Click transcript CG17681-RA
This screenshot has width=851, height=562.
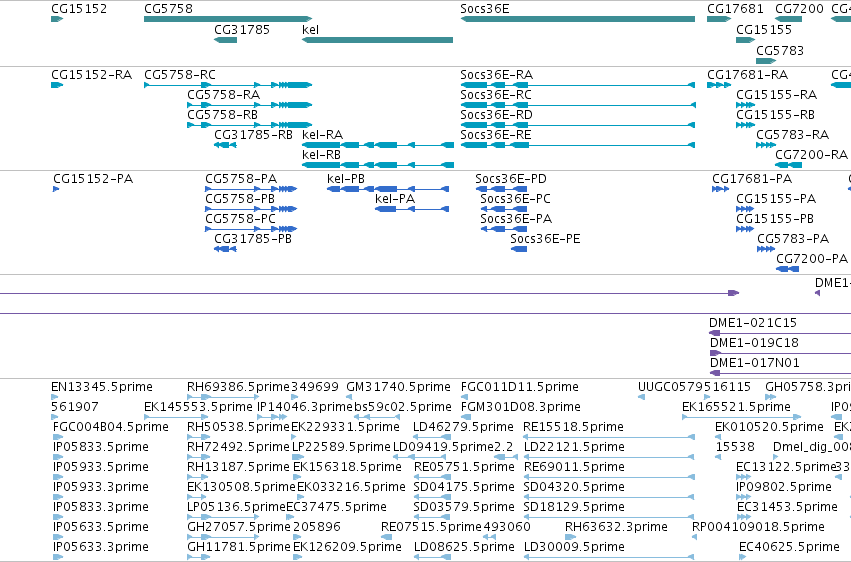[x=719, y=85]
